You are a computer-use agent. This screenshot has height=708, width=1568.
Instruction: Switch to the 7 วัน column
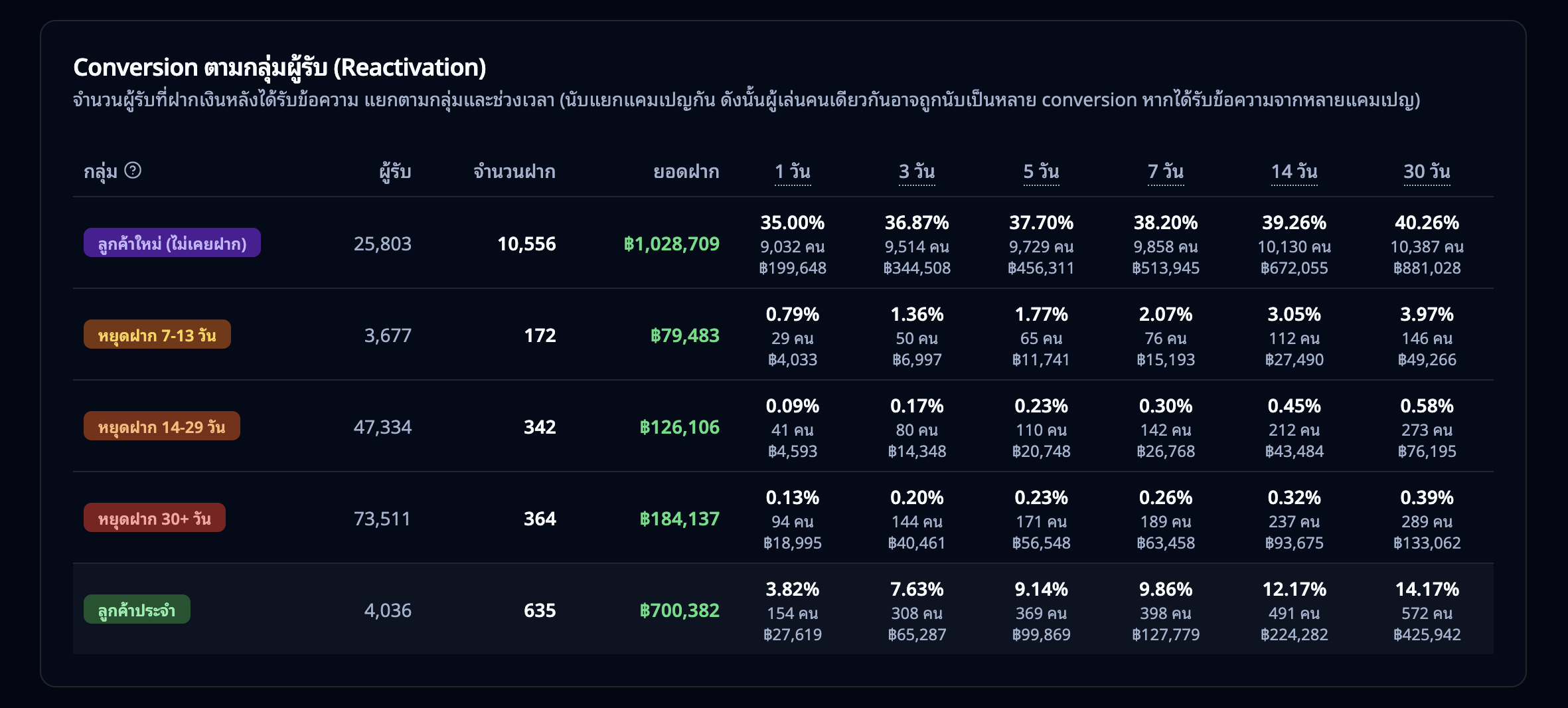pos(1165,171)
